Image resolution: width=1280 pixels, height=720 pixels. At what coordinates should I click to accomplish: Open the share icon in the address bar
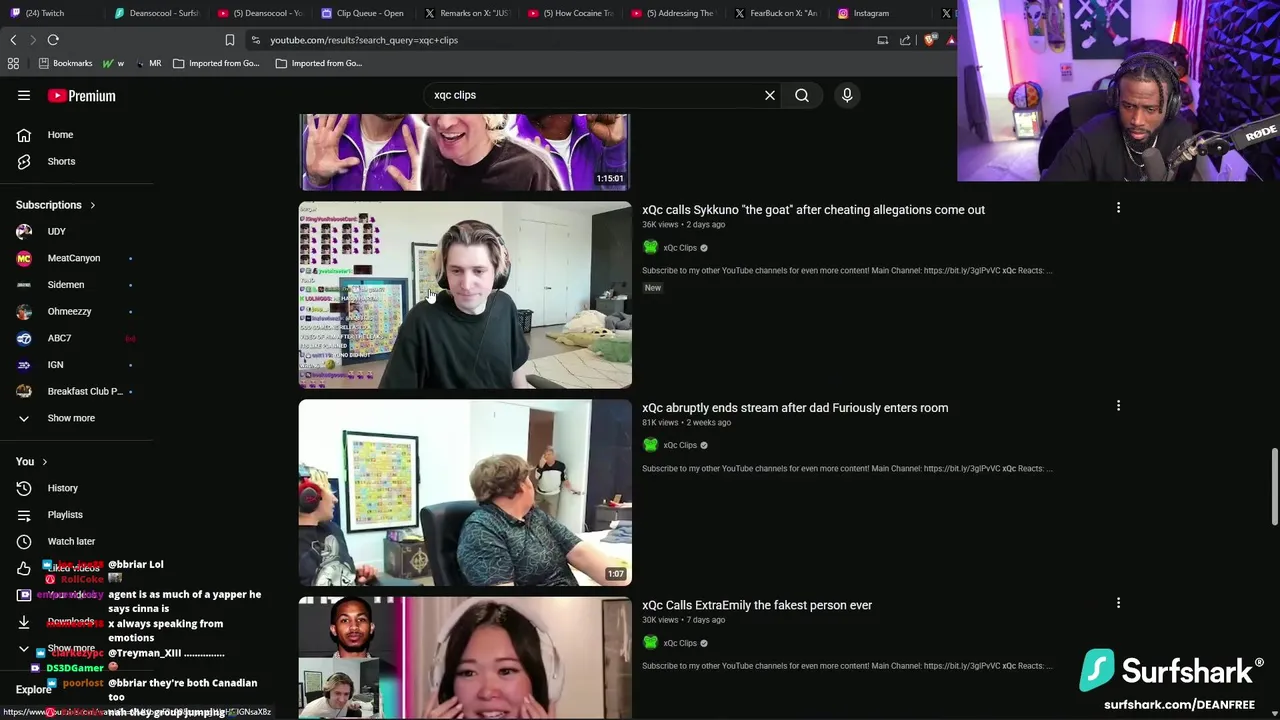point(905,40)
